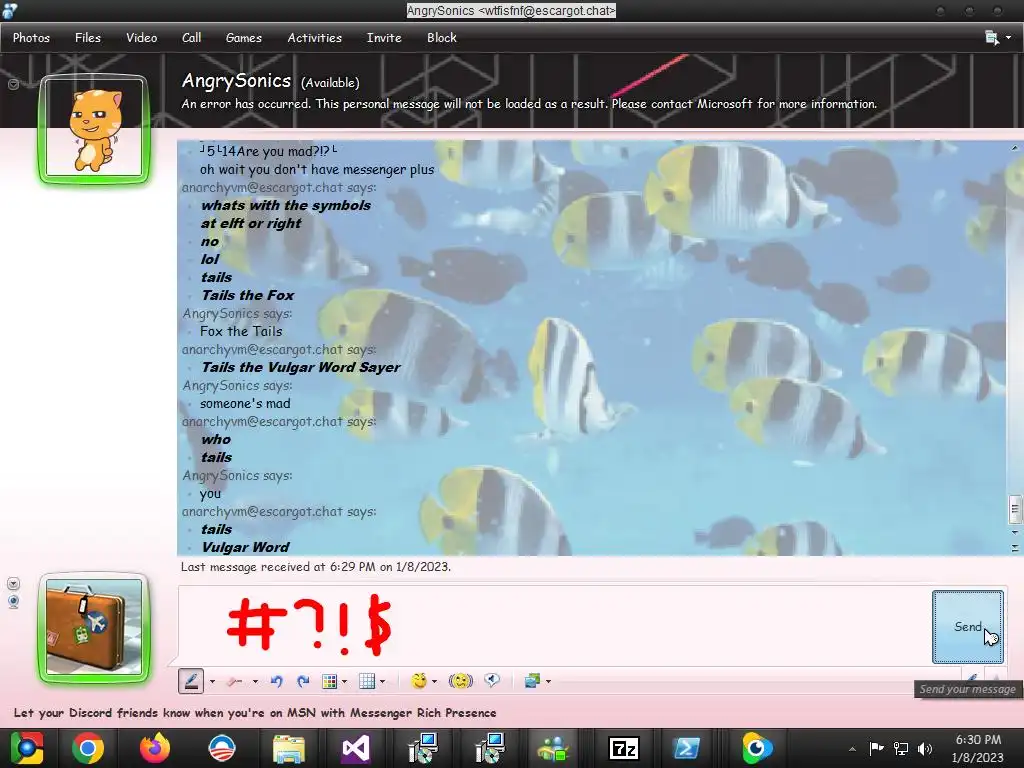Image resolution: width=1024 pixels, height=768 pixels.
Task: Click the conversation scrollbar thumb
Action: [1015, 509]
